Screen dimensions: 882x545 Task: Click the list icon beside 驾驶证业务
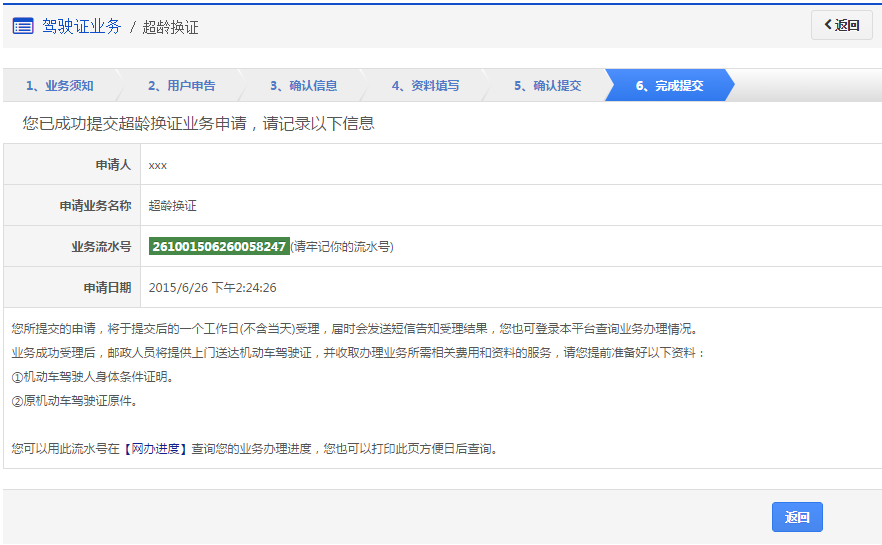[x=23, y=26]
